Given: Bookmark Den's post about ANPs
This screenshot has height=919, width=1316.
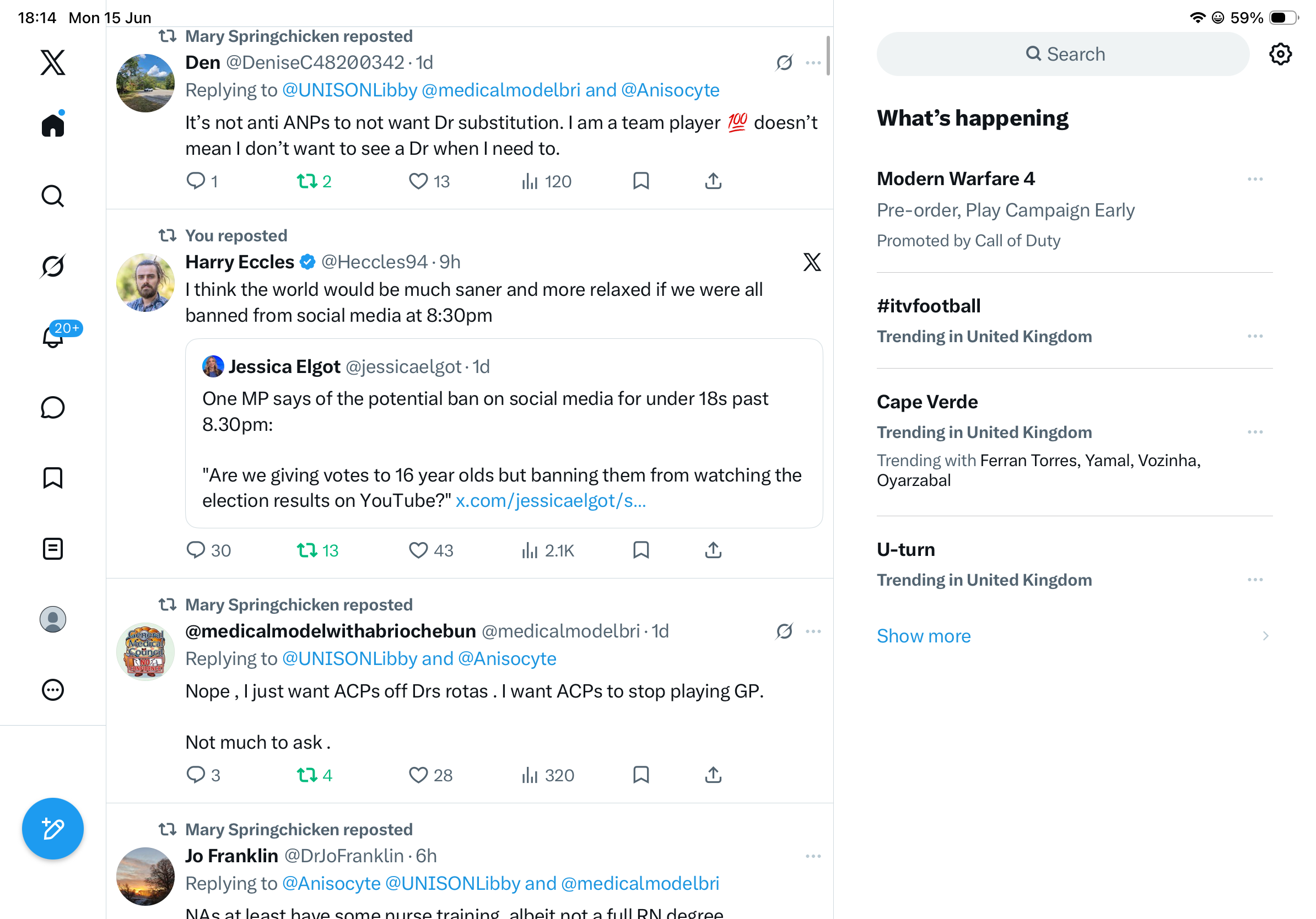Looking at the screenshot, I should pos(641,181).
